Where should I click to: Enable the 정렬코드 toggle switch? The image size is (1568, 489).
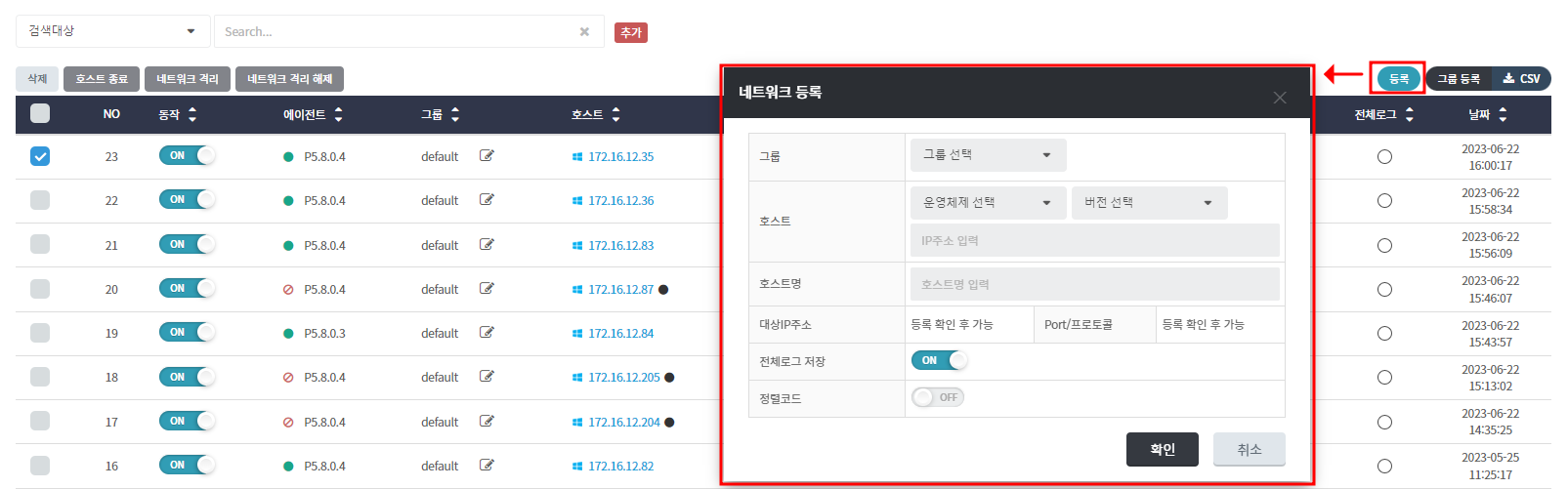tap(938, 397)
